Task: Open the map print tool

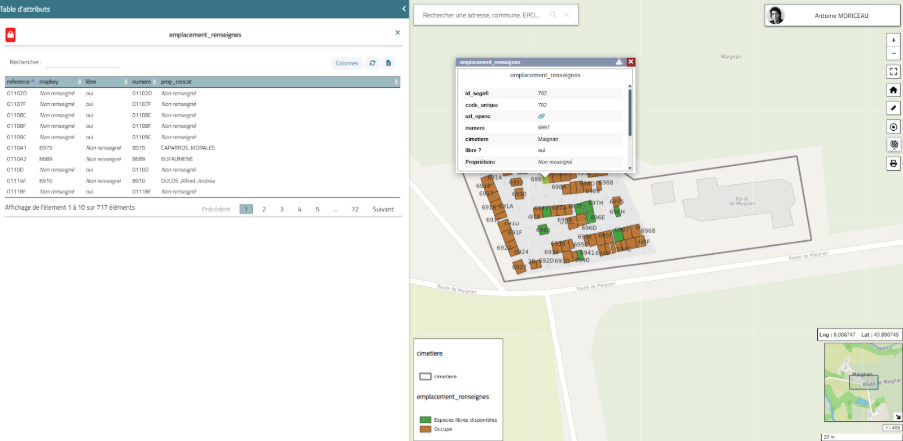Action: point(893,163)
